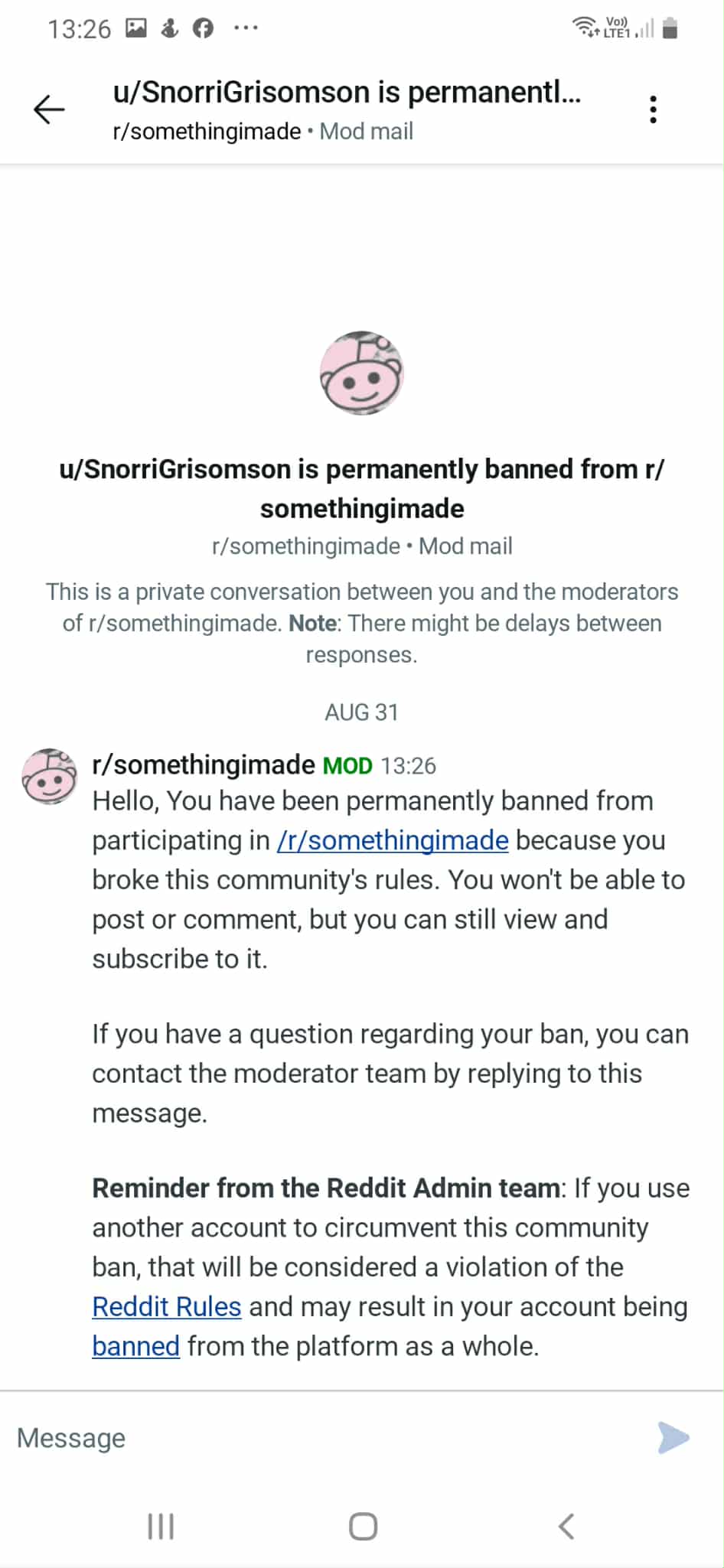Tap the Facebook notification icon in status bar
The width and height of the screenshot is (724, 1568).
pyautogui.click(x=203, y=28)
